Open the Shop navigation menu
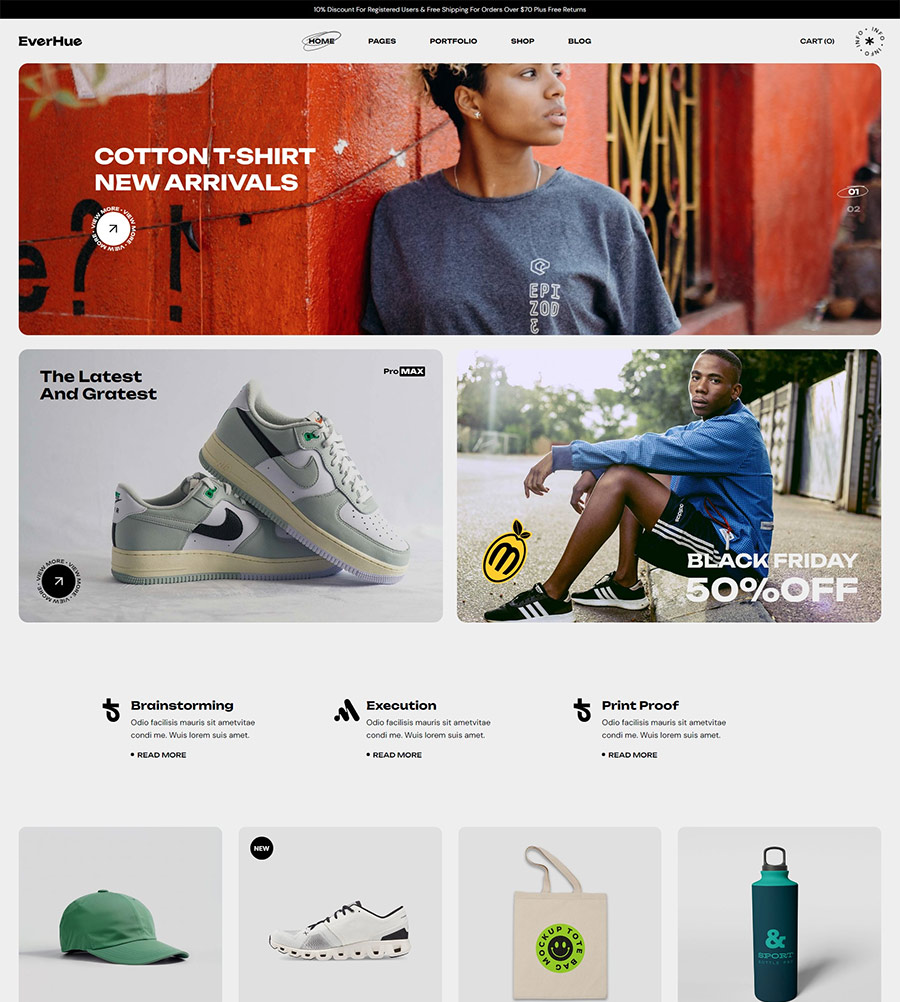 tap(522, 41)
